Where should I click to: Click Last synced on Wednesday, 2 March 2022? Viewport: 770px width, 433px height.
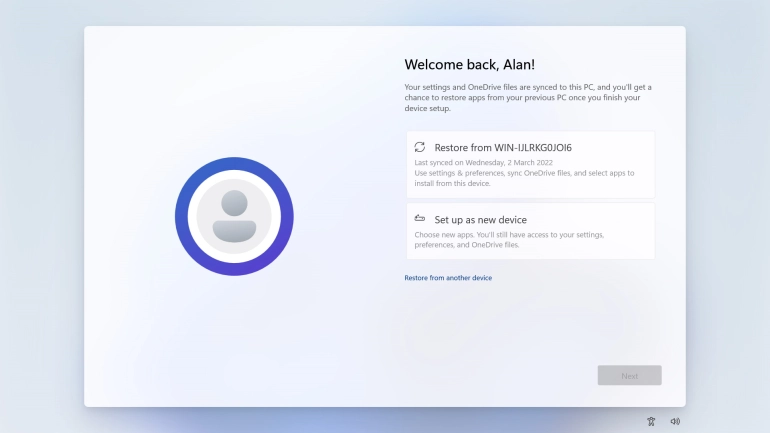click(x=483, y=162)
